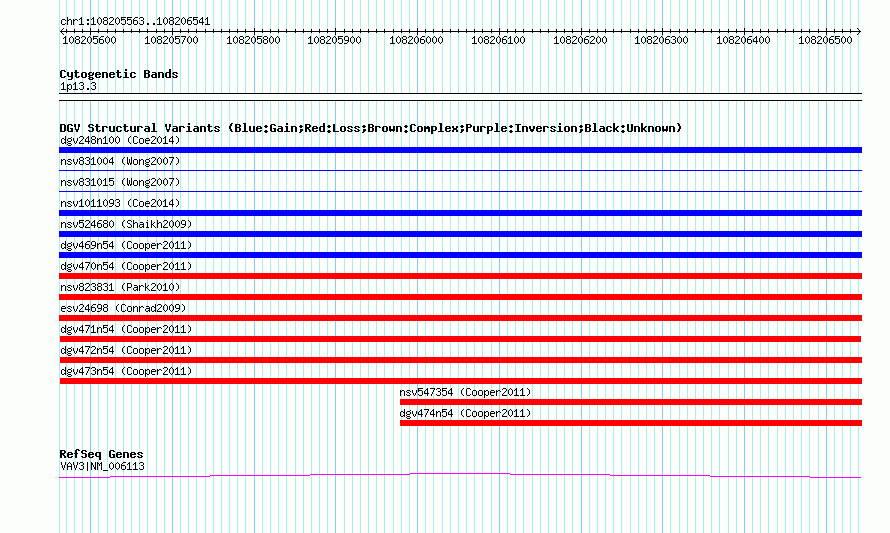Click the Cytogenetic Bands track heading
Screen dimensions: 890x533
(119, 74)
